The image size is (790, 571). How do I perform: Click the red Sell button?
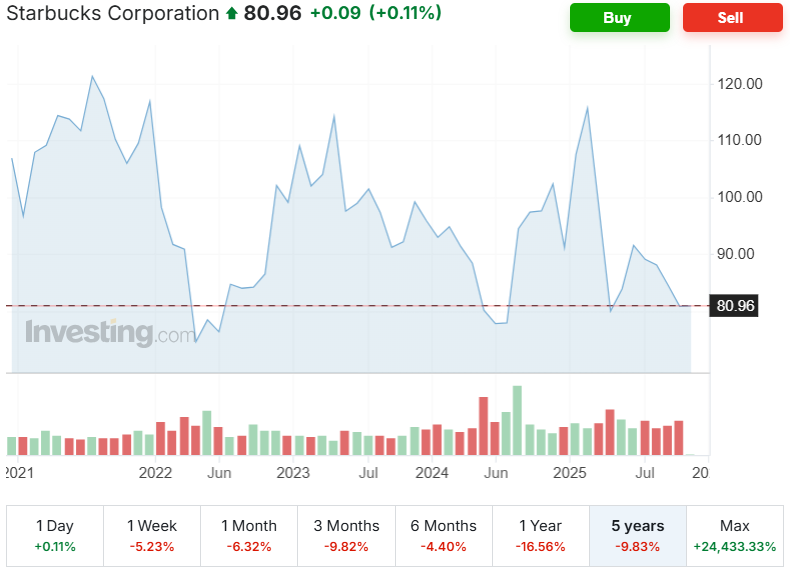(733, 18)
